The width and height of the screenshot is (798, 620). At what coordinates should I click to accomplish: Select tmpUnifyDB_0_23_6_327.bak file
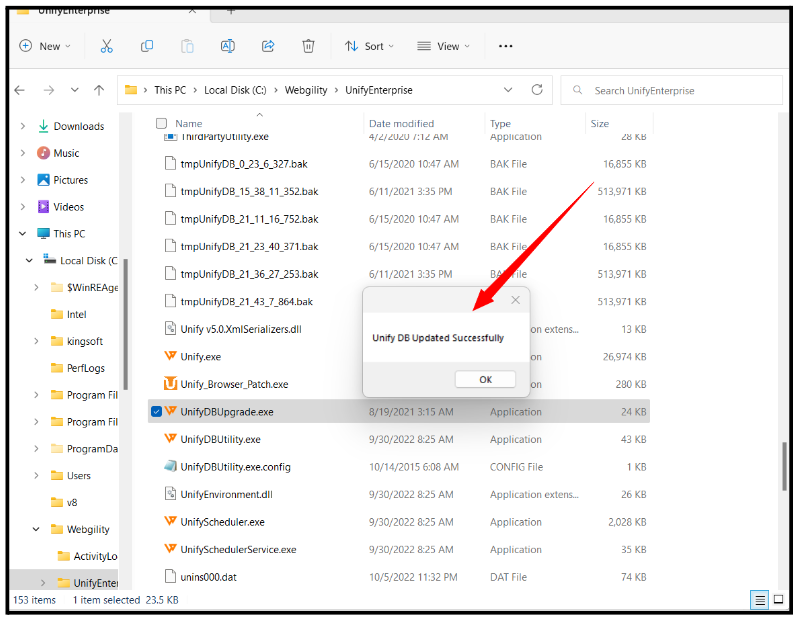(244, 164)
